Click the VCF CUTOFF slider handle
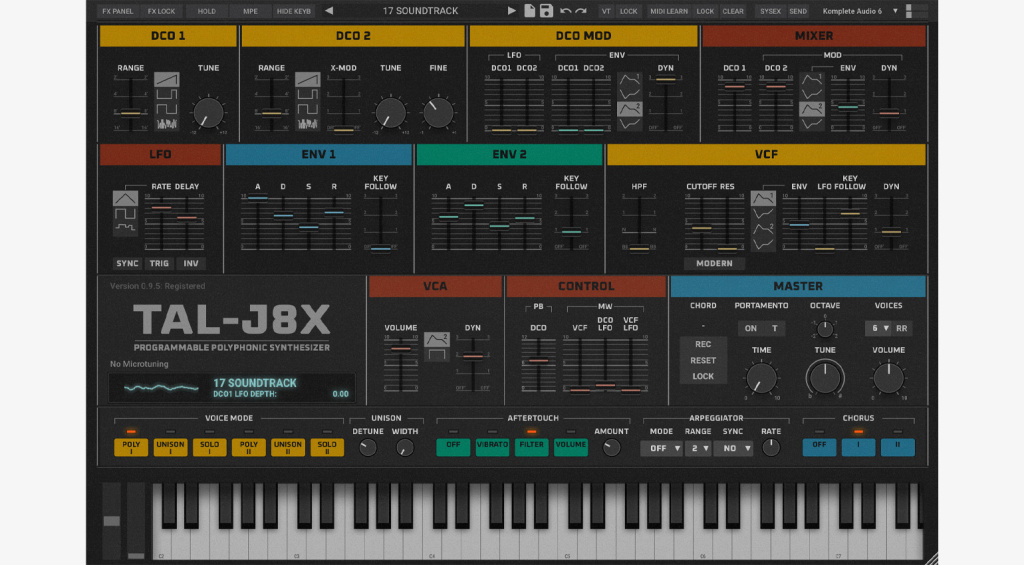 pyautogui.click(x=701, y=228)
